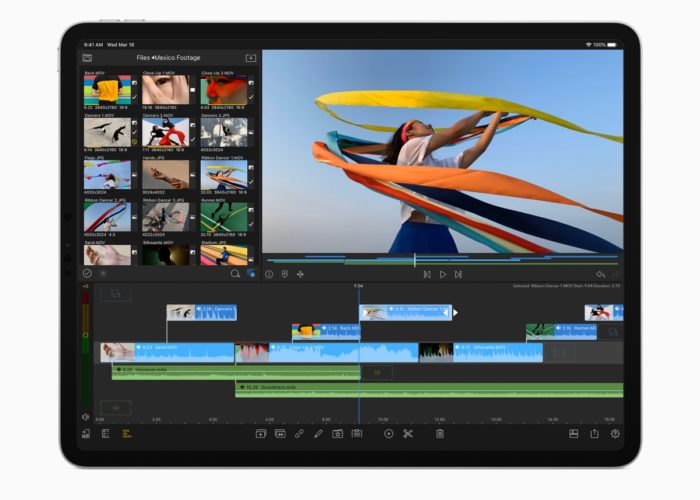Click the preview scrubber playhead bar
Screen dimensions: 700x500
point(415,260)
